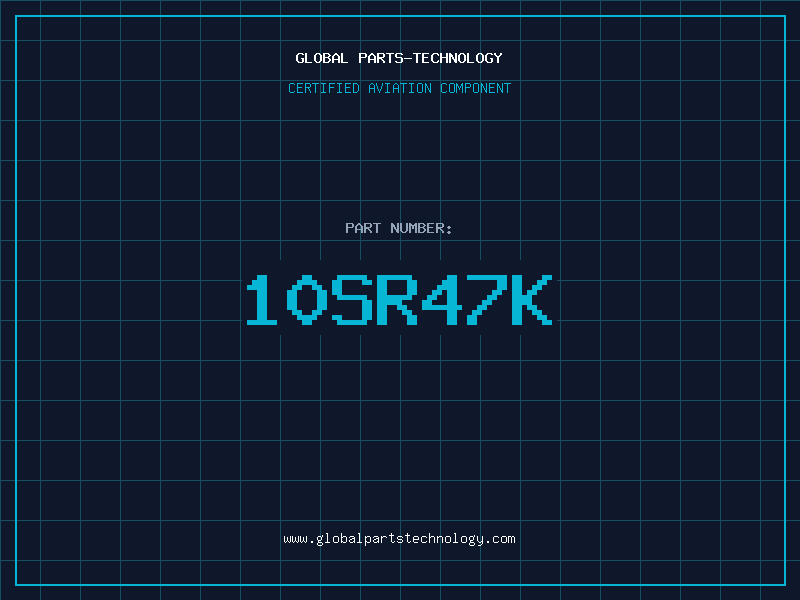800x600 pixels.
Task: Click the word "AVIATION" in the subtitle
Action: coord(400,88)
